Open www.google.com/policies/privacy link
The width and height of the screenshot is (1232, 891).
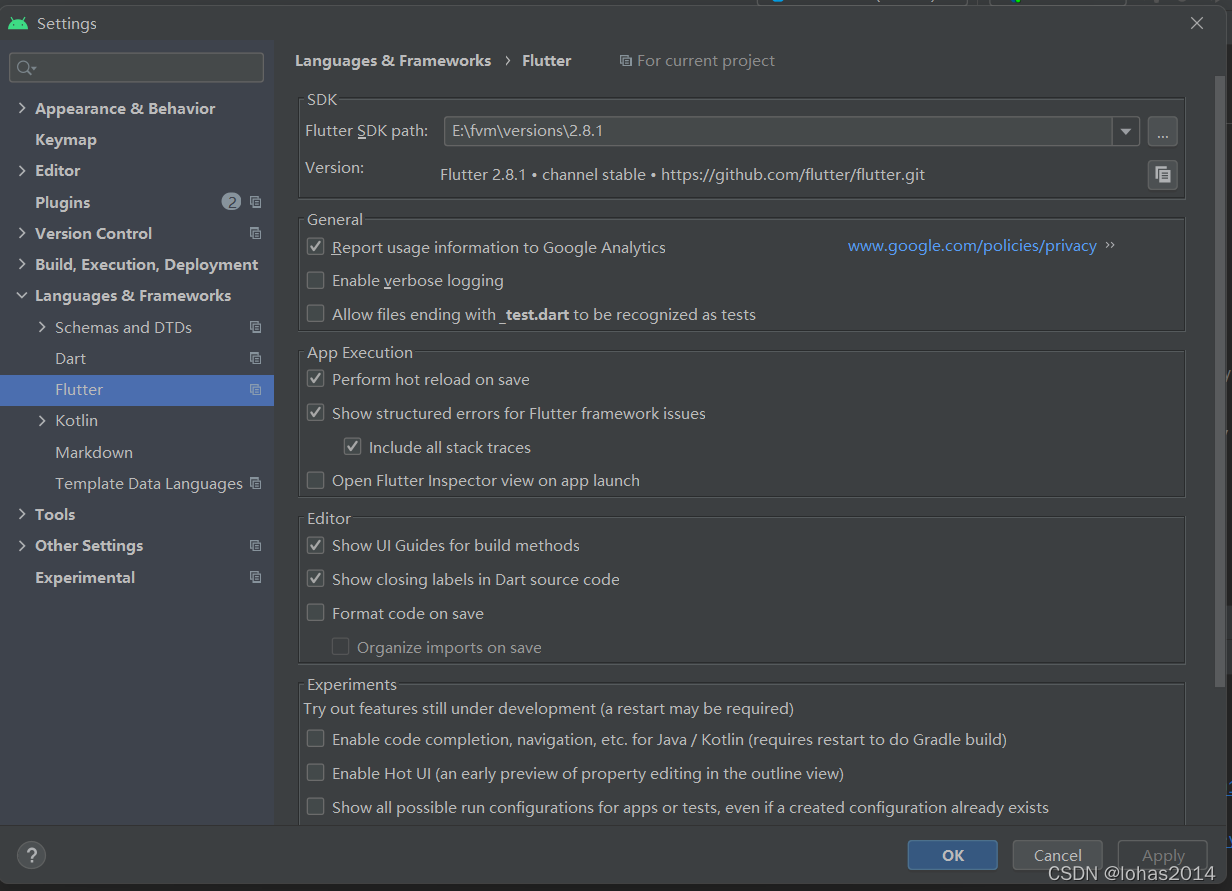point(972,246)
